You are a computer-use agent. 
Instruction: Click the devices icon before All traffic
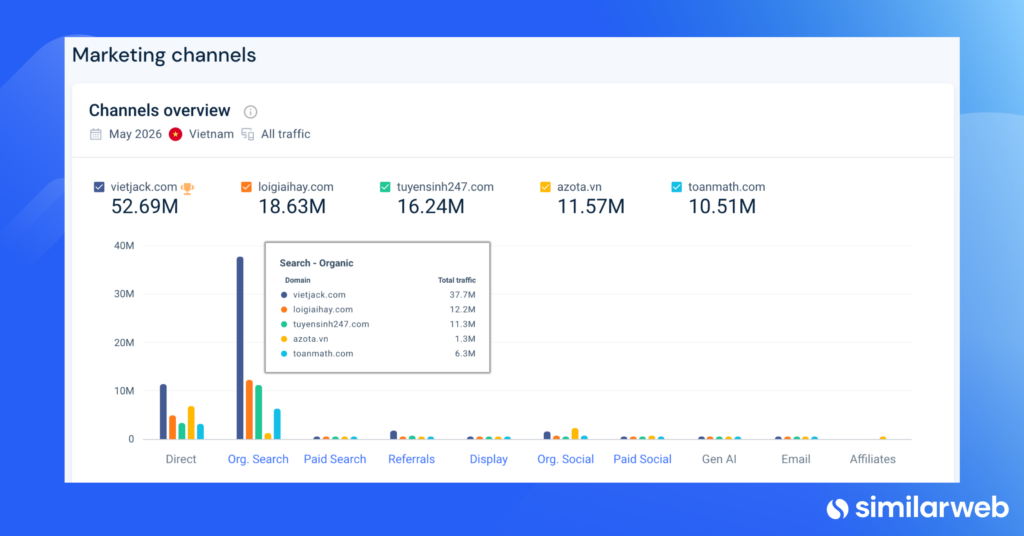click(248, 134)
